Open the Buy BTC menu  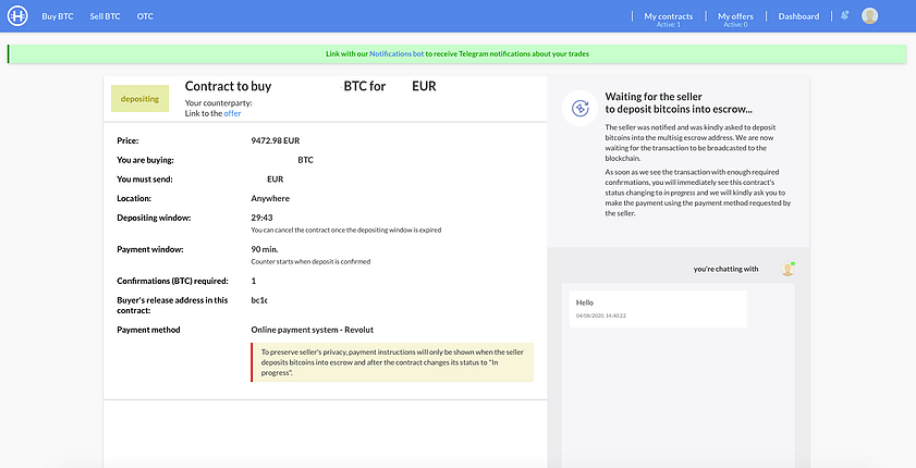[58, 16]
